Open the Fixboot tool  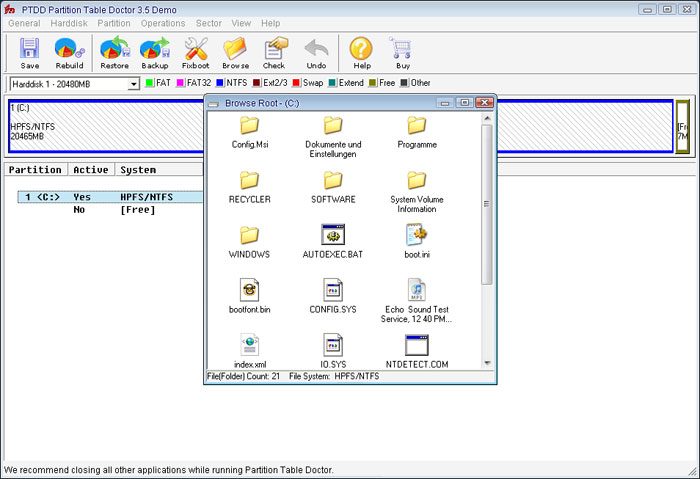click(196, 54)
